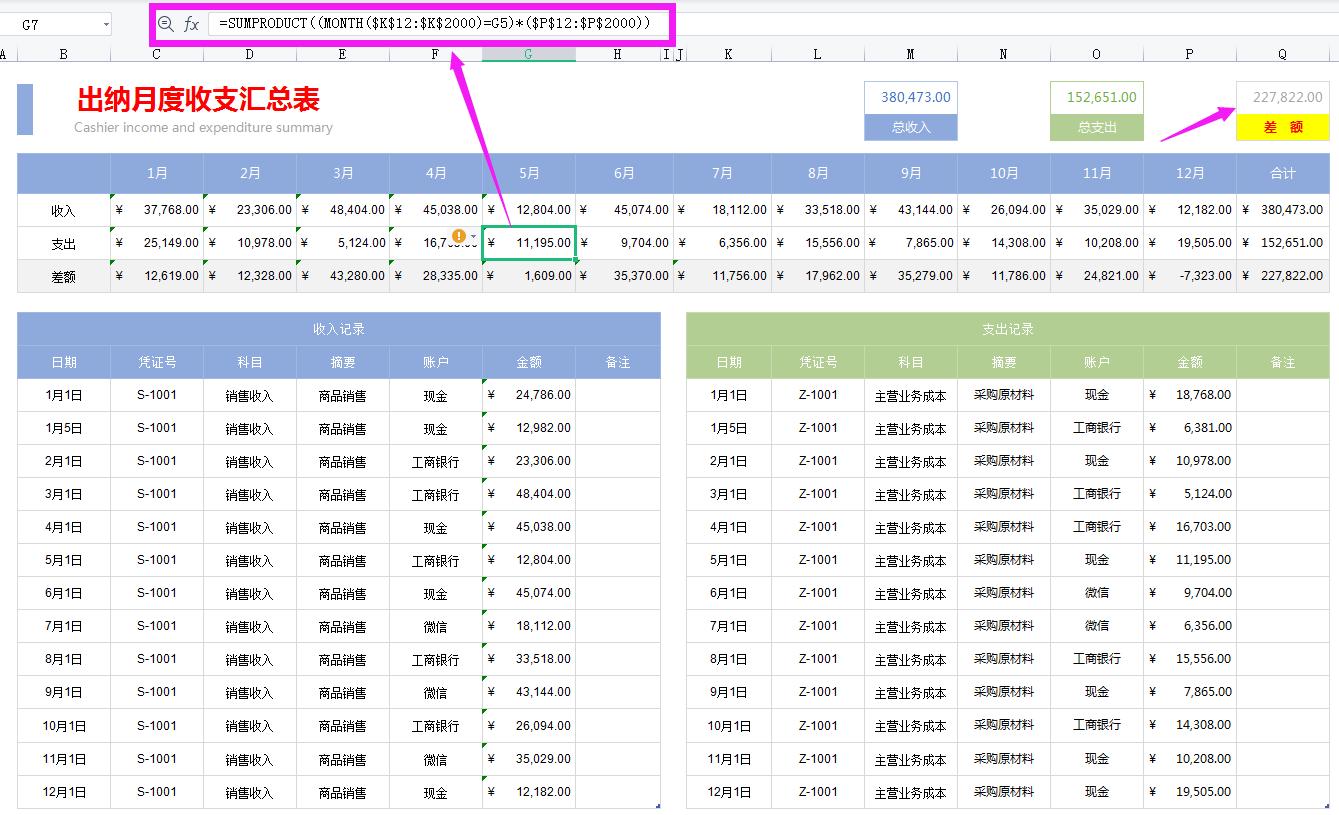Screen dimensions: 1339x815
Task: Select the 5月 month header cell
Action: coord(528,173)
